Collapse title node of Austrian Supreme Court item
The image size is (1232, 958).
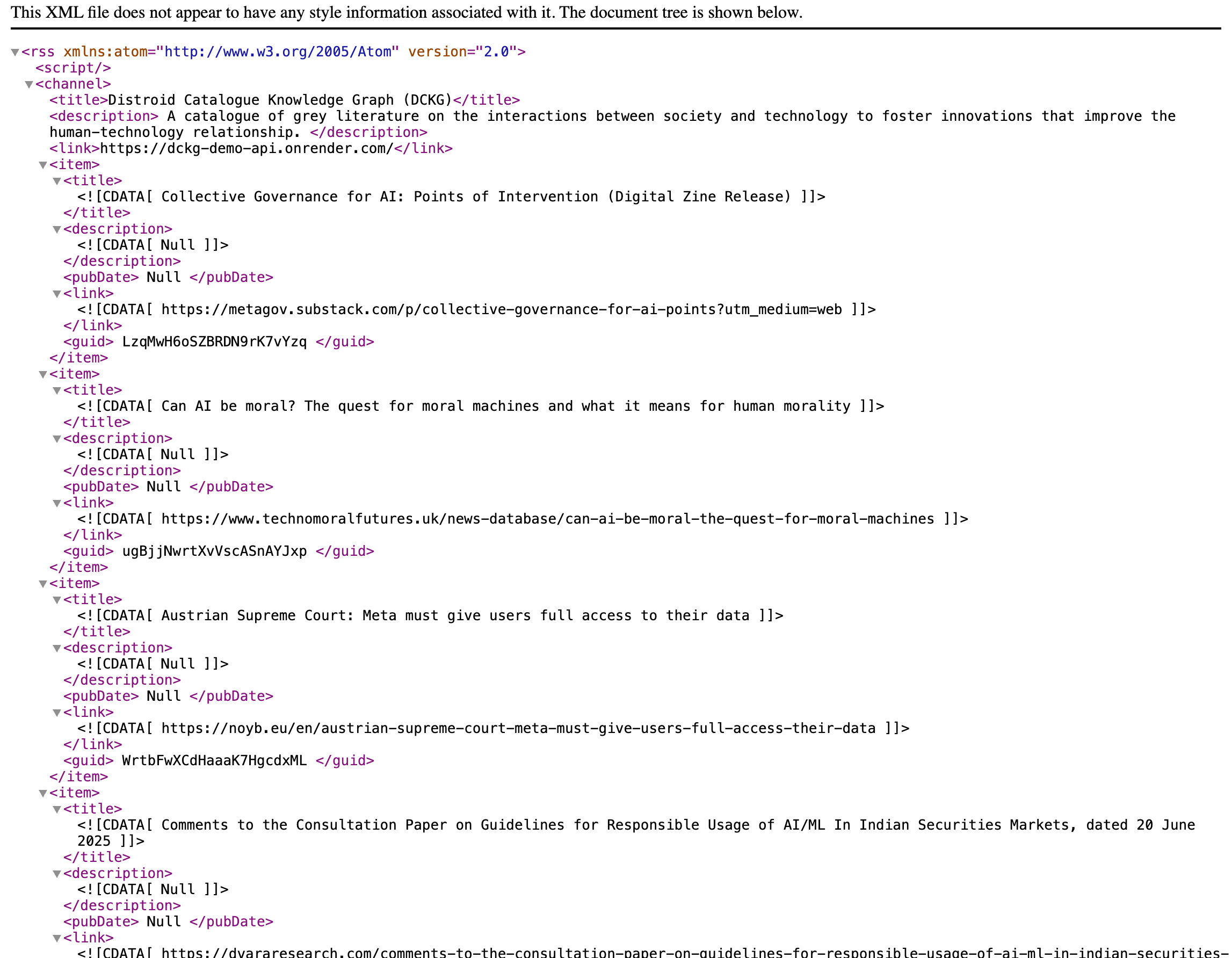tap(57, 600)
